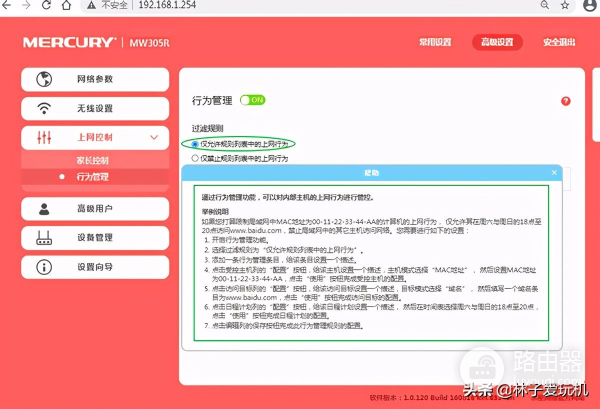Click the globe icon for 网络参数
The image size is (600, 409).
pyautogui.click(x=44, y=79)
